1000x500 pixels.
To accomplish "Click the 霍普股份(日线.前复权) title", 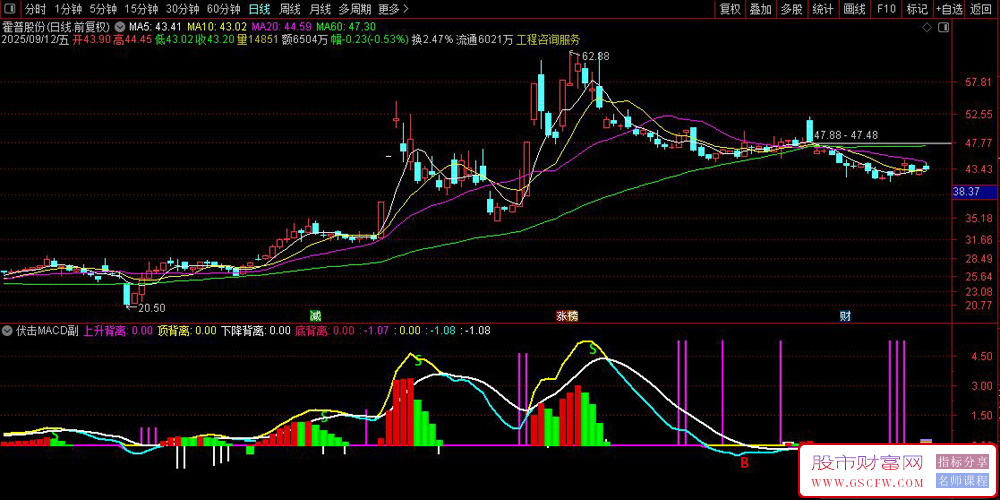I will [x=56, y=27].
